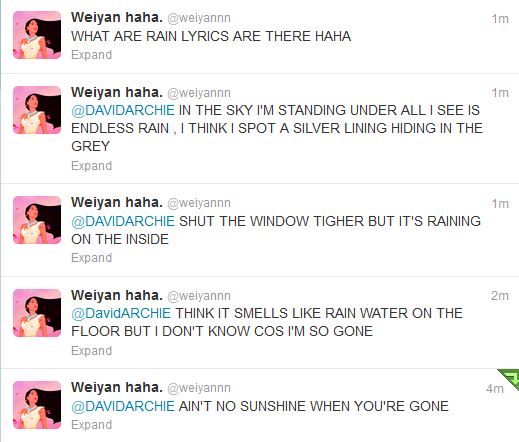The image size is (519, 442).
Task: Click the 4m timestamp on the last tweet
Action: [495, 389]
